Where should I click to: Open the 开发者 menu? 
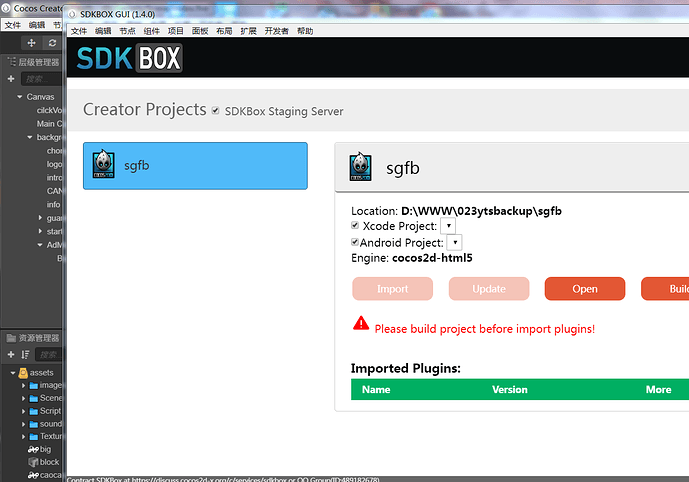(276, 31)
